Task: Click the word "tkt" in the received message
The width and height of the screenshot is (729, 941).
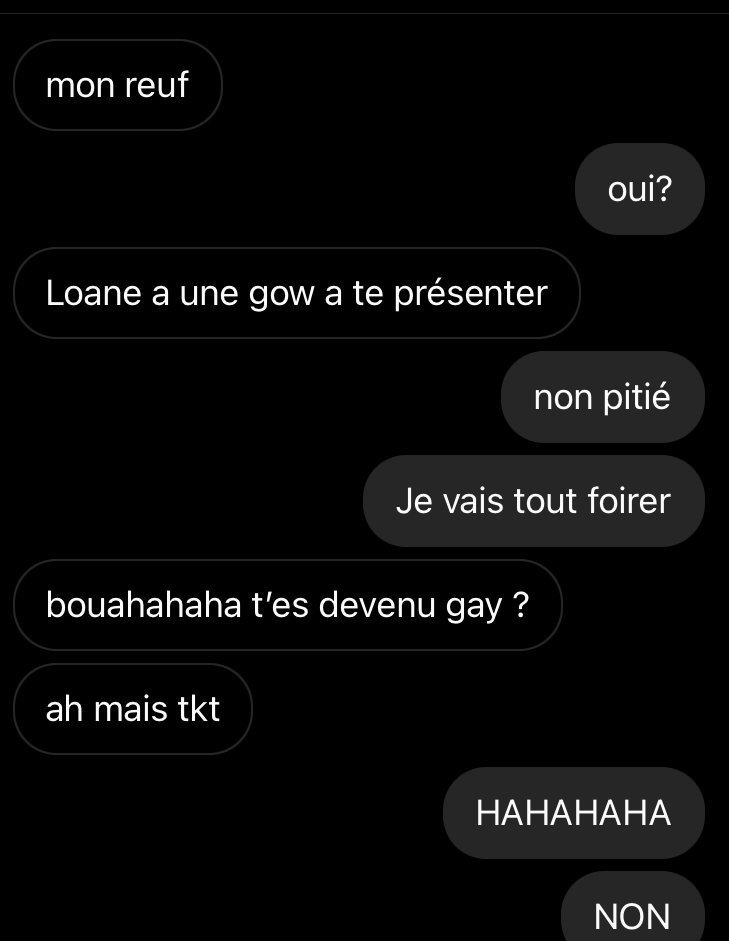Action: 199,709
